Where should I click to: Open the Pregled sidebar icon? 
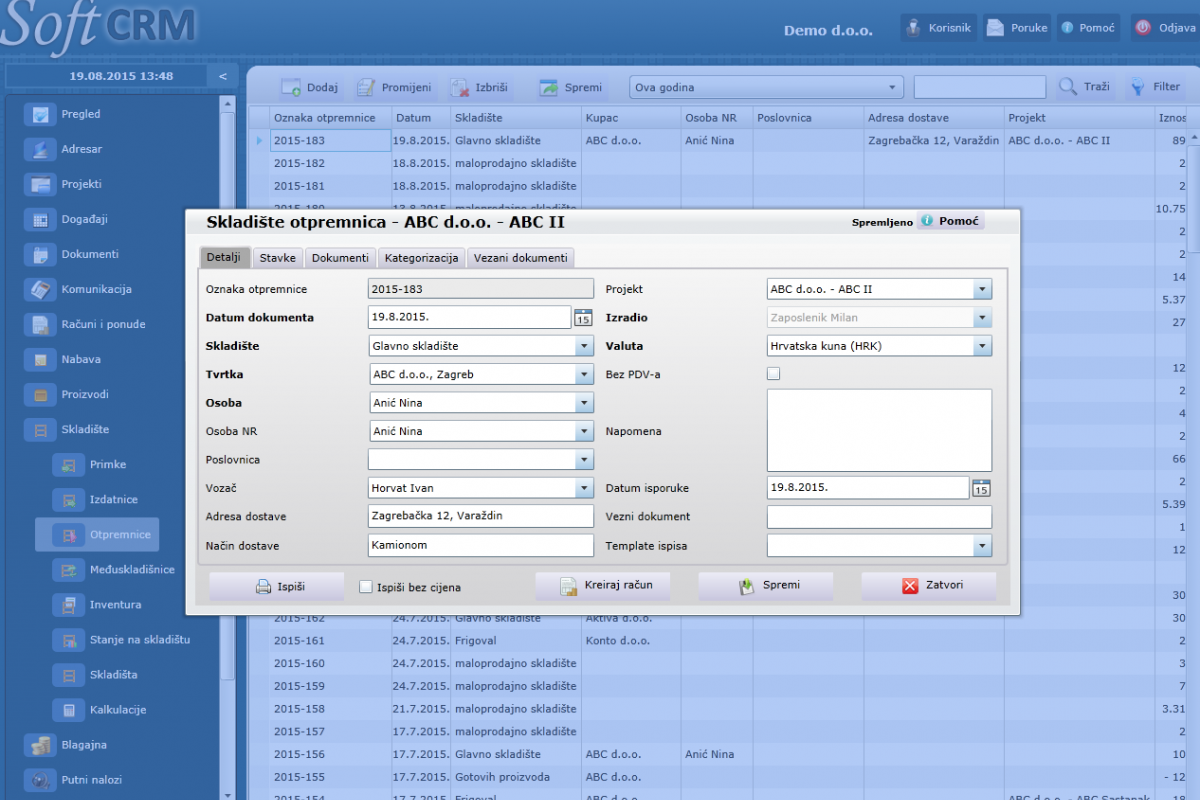[40, 114]
